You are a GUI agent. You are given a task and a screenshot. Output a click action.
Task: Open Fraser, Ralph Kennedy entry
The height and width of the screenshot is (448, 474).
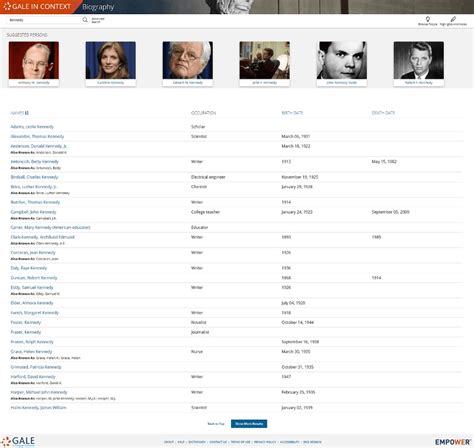tap(32, 342)
